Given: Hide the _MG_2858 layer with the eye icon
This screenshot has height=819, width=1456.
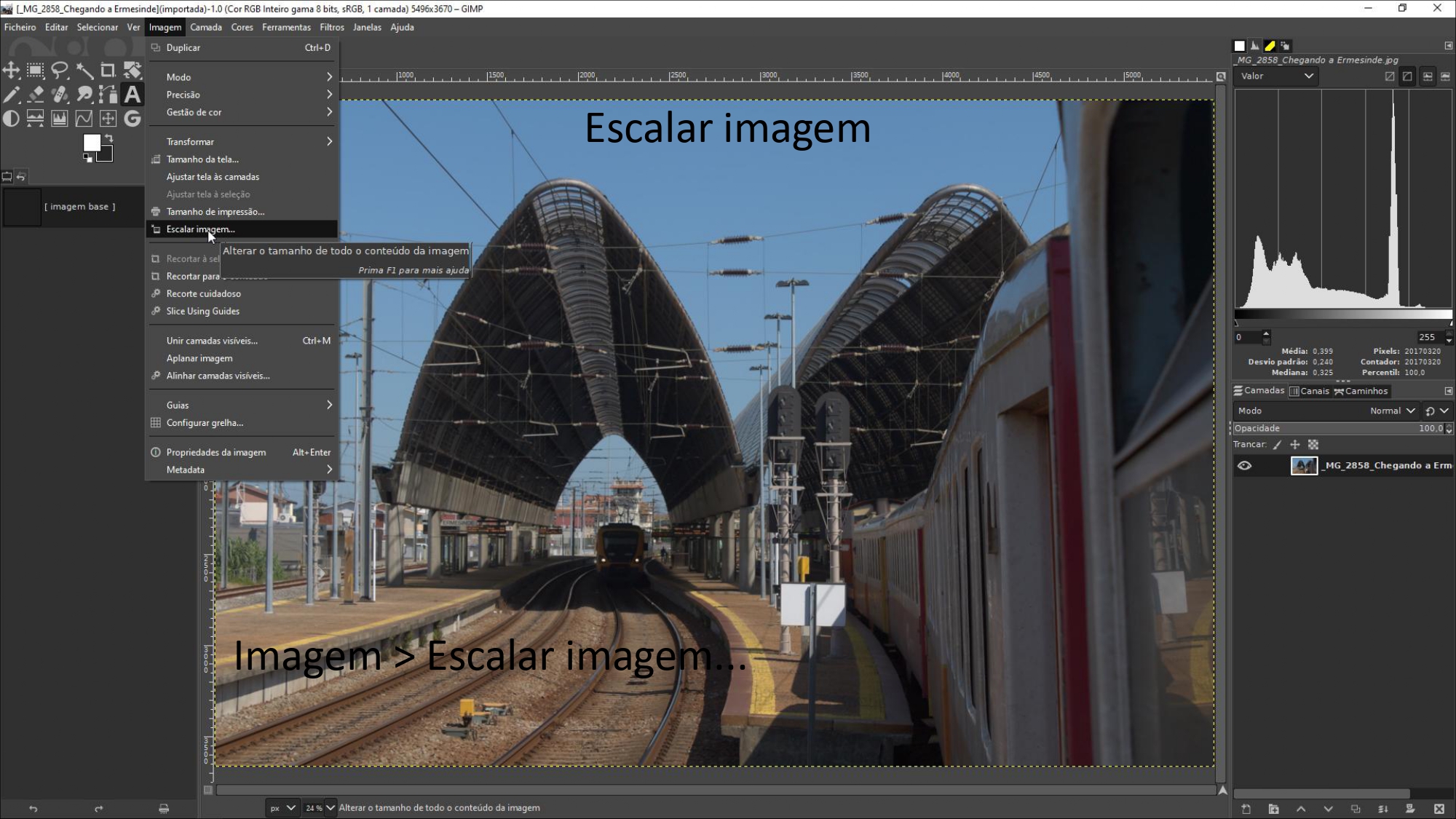Looking at the screenshot, I should click(x=1244, y=466).
